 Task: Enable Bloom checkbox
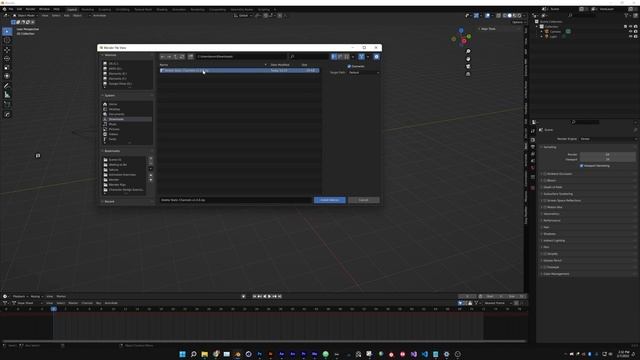point(545,180)
